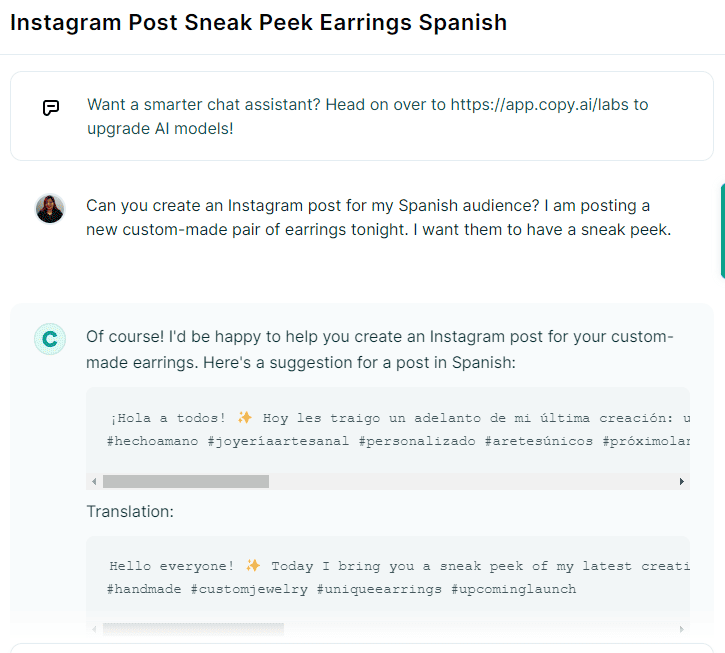Click the sparkle emoji in the Spanish post
725x653 pixels.
[x=245, y=417]
